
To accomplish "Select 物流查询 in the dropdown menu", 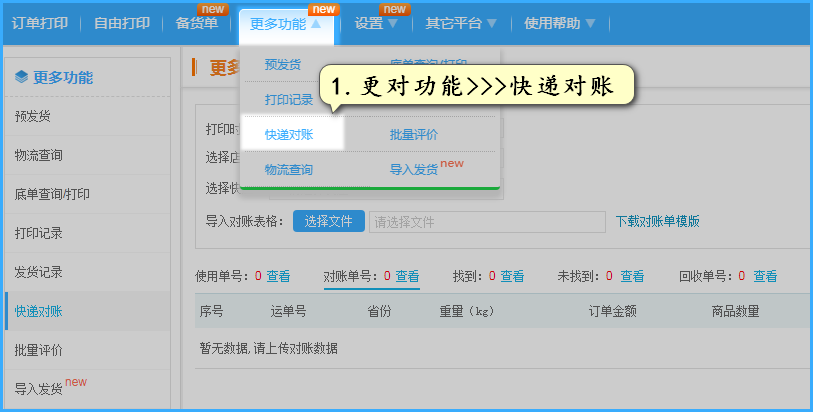I will coord(289,169).
